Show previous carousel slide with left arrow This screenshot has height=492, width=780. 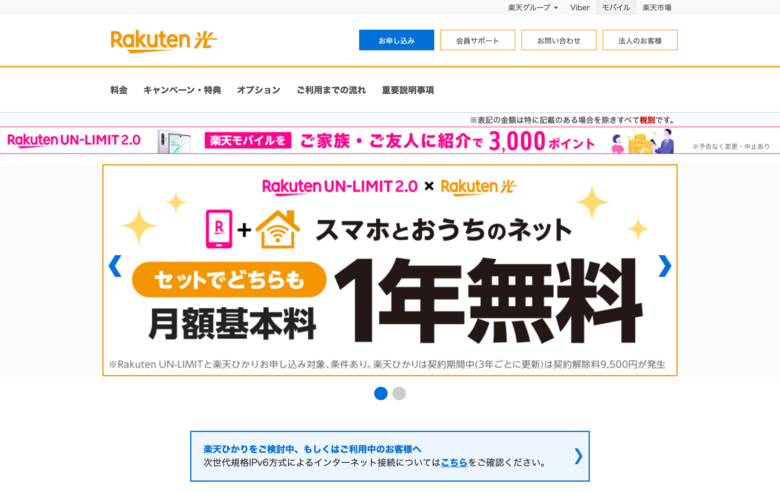[115, 266]
